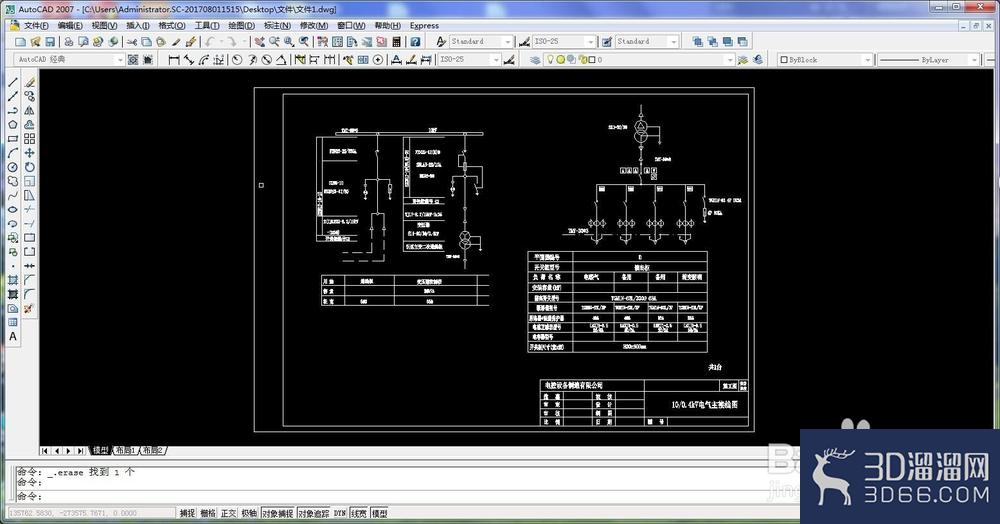Viewport: 1000px width, 524px height.
Task: Open the AutoCAD 经典 workspace dropdown
Action: pos(69,59)
